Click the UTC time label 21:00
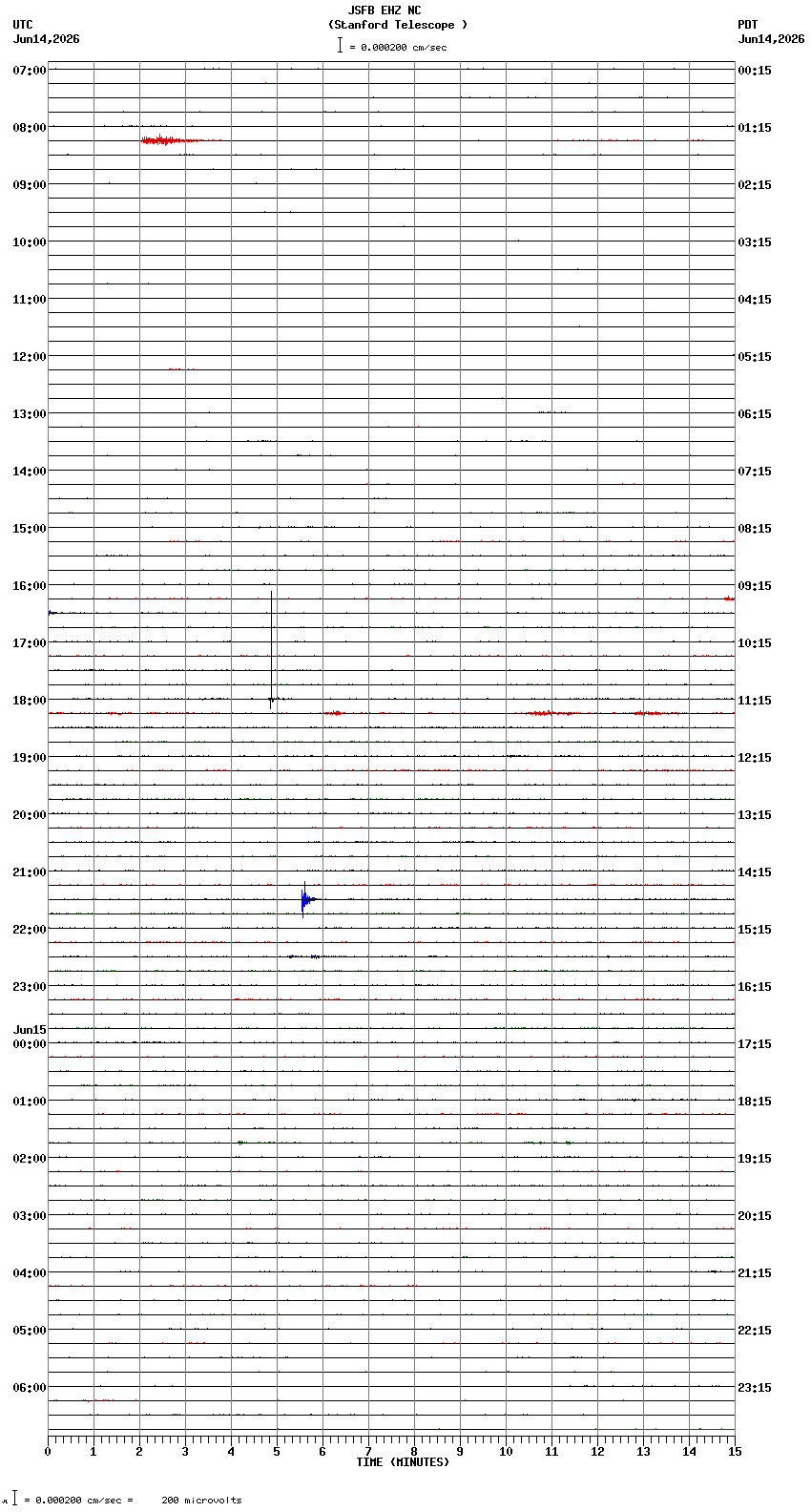The height and width of the screenshot is (1512, 811). 30,872
